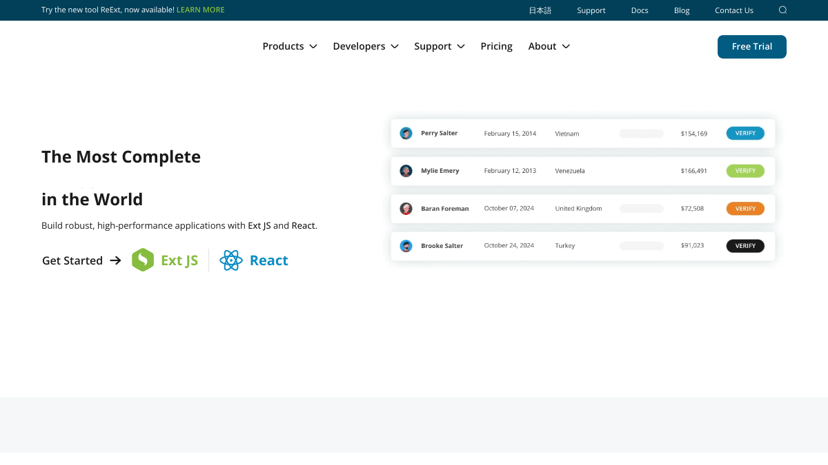
Task: Click the name Perry Salter
Action: point(439,133)
